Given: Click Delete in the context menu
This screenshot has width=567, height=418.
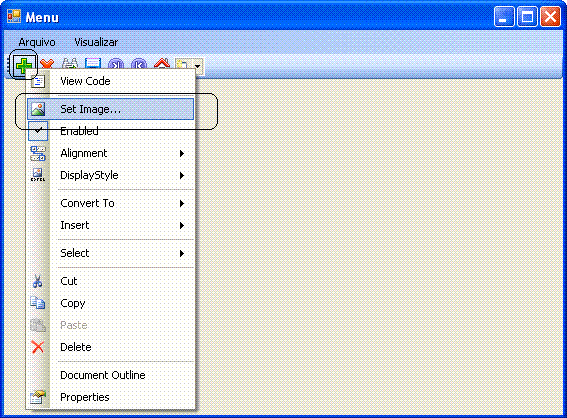Looking at the screenshot, I should click(110, 347).
